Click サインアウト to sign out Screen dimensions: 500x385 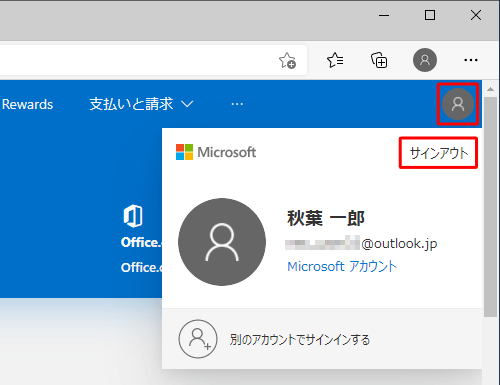click(439, 153)
